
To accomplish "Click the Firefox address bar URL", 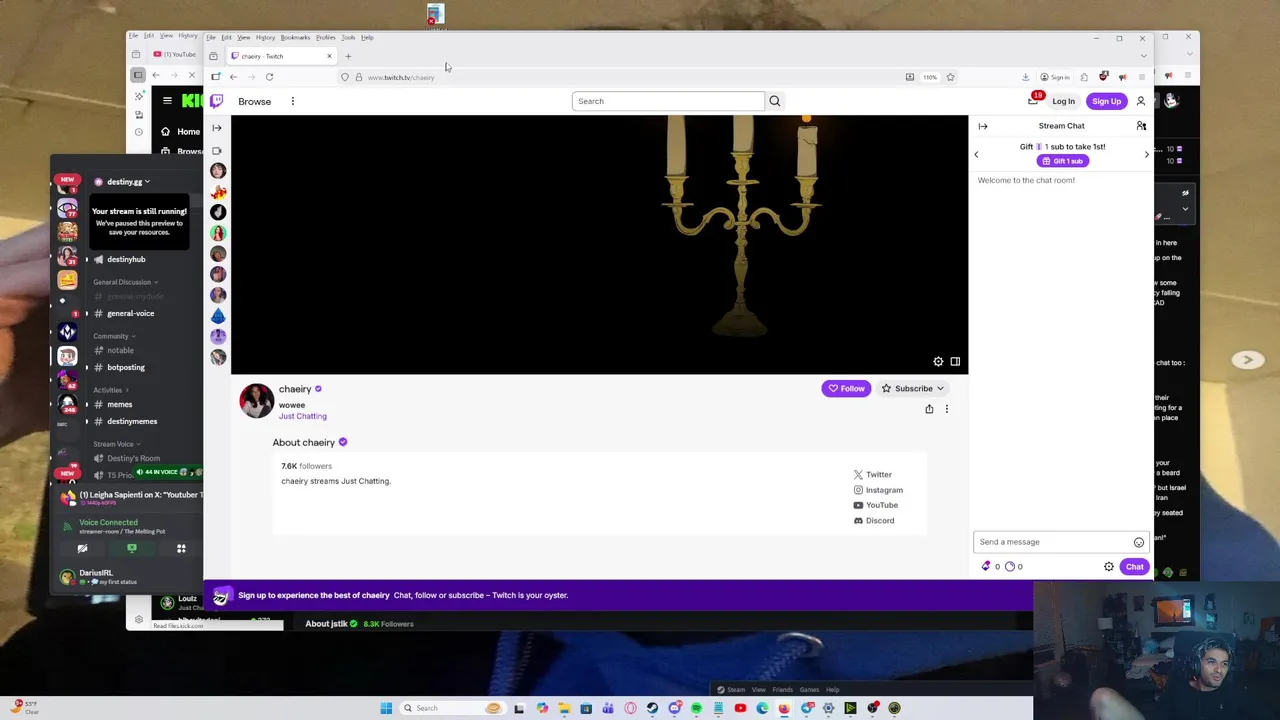I will pyautogui.click(x=401, y=77).
